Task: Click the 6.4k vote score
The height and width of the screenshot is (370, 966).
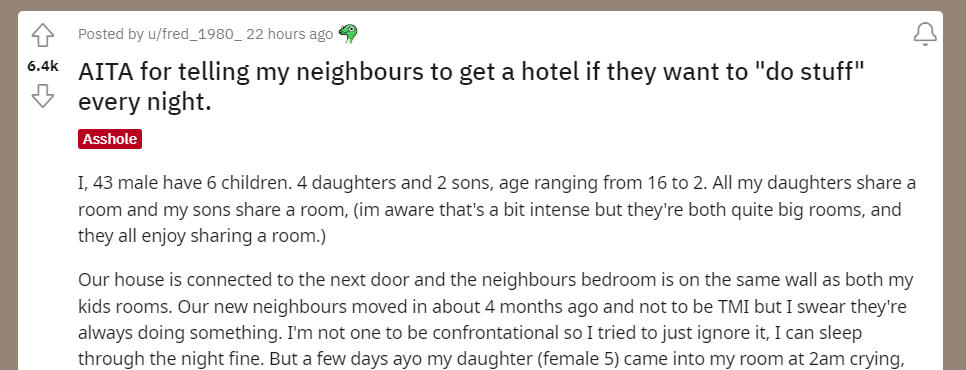Action: click(x=43, y=66)
